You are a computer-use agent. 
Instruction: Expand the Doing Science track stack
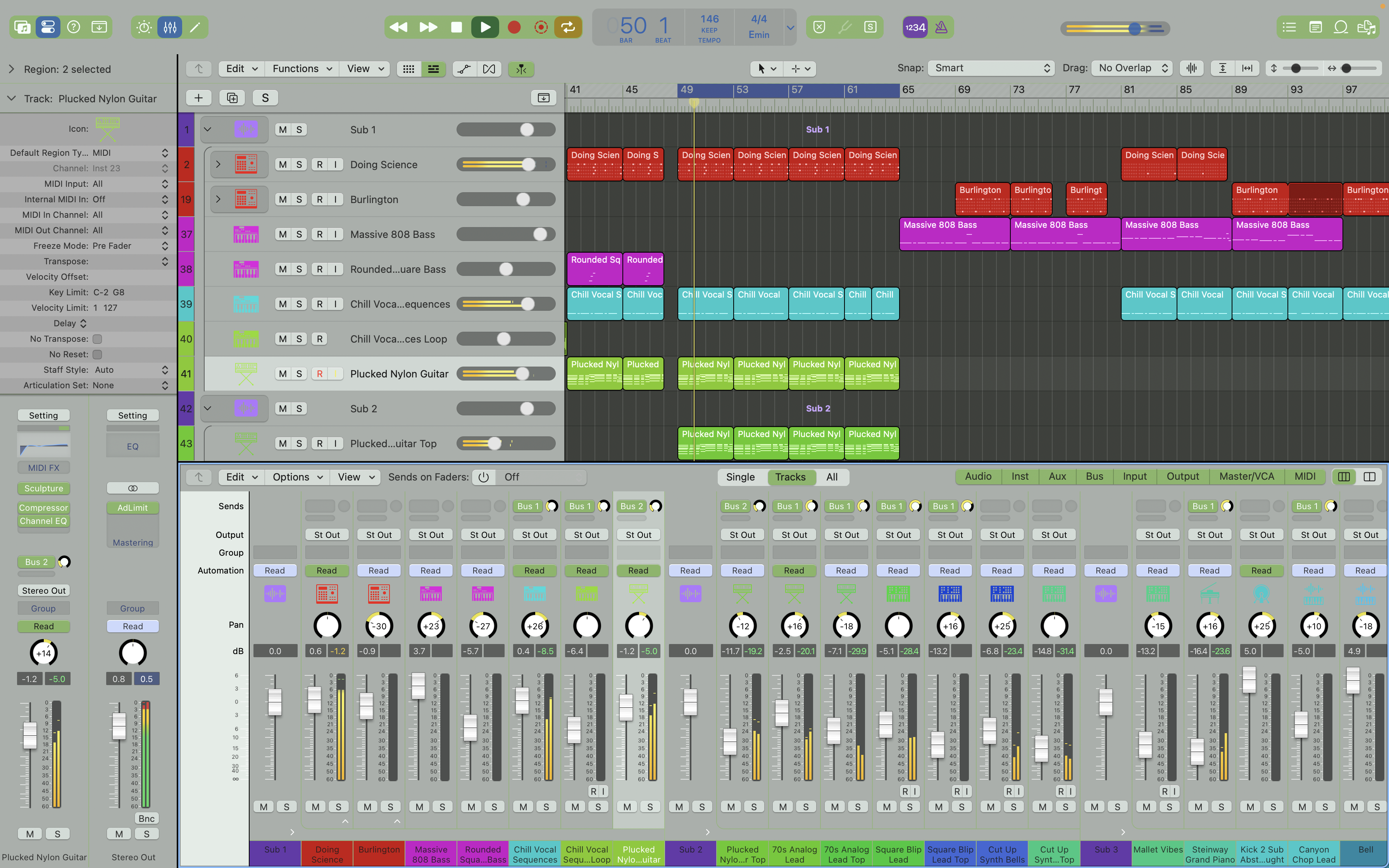pos(218,164)
